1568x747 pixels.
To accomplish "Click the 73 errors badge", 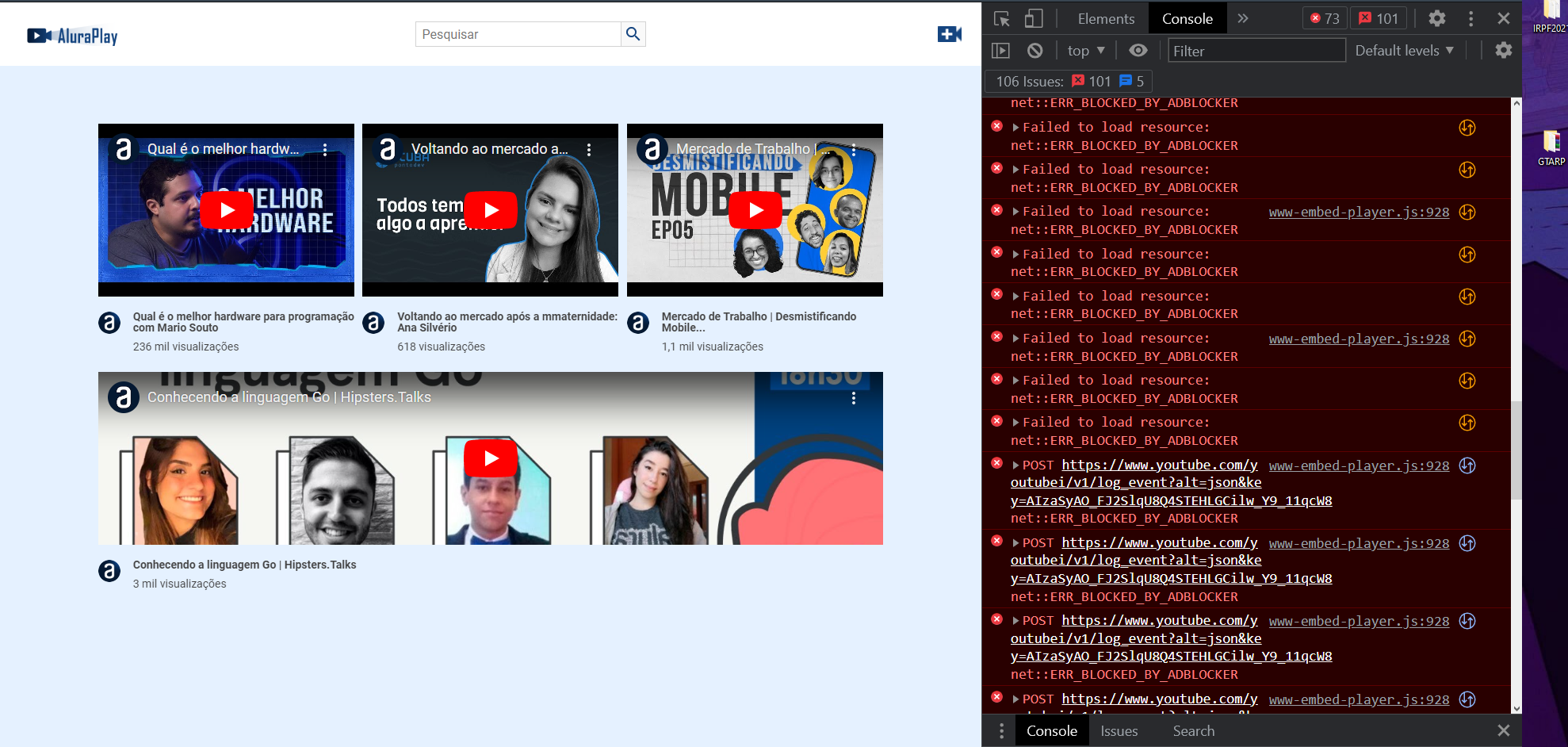I will point(1325,18).
